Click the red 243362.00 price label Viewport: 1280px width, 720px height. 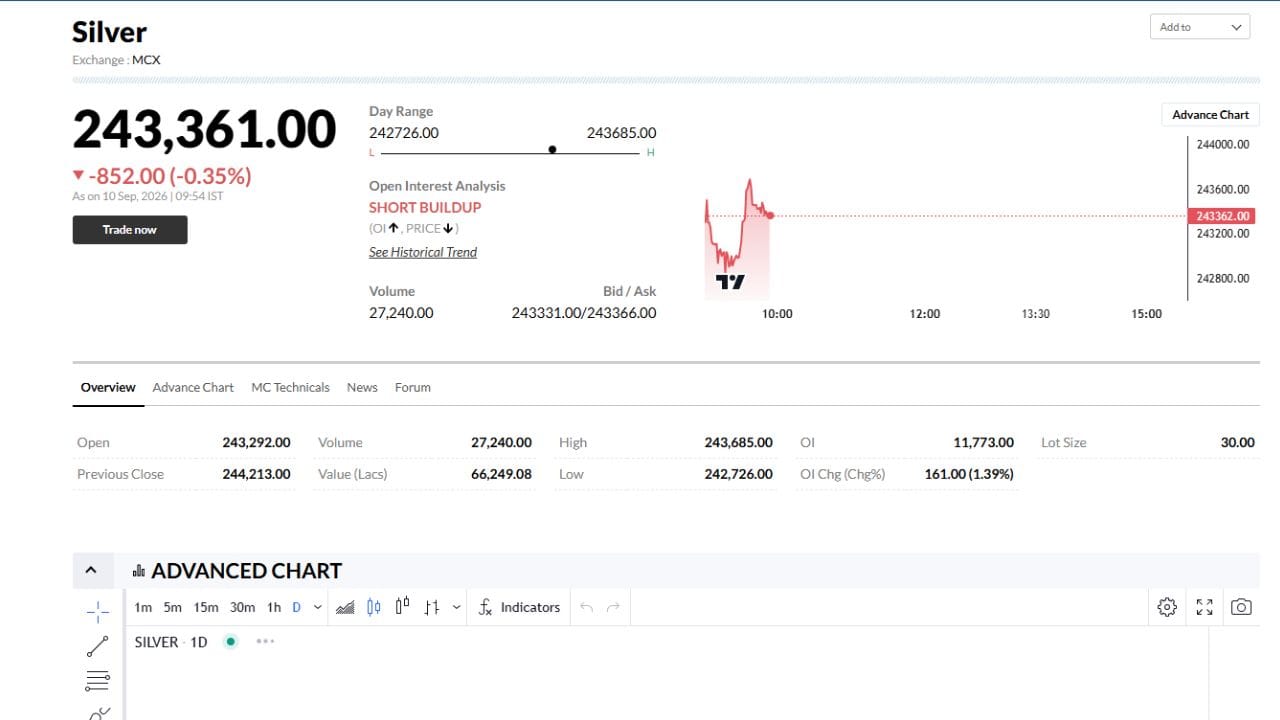(x=1223, y=216)
